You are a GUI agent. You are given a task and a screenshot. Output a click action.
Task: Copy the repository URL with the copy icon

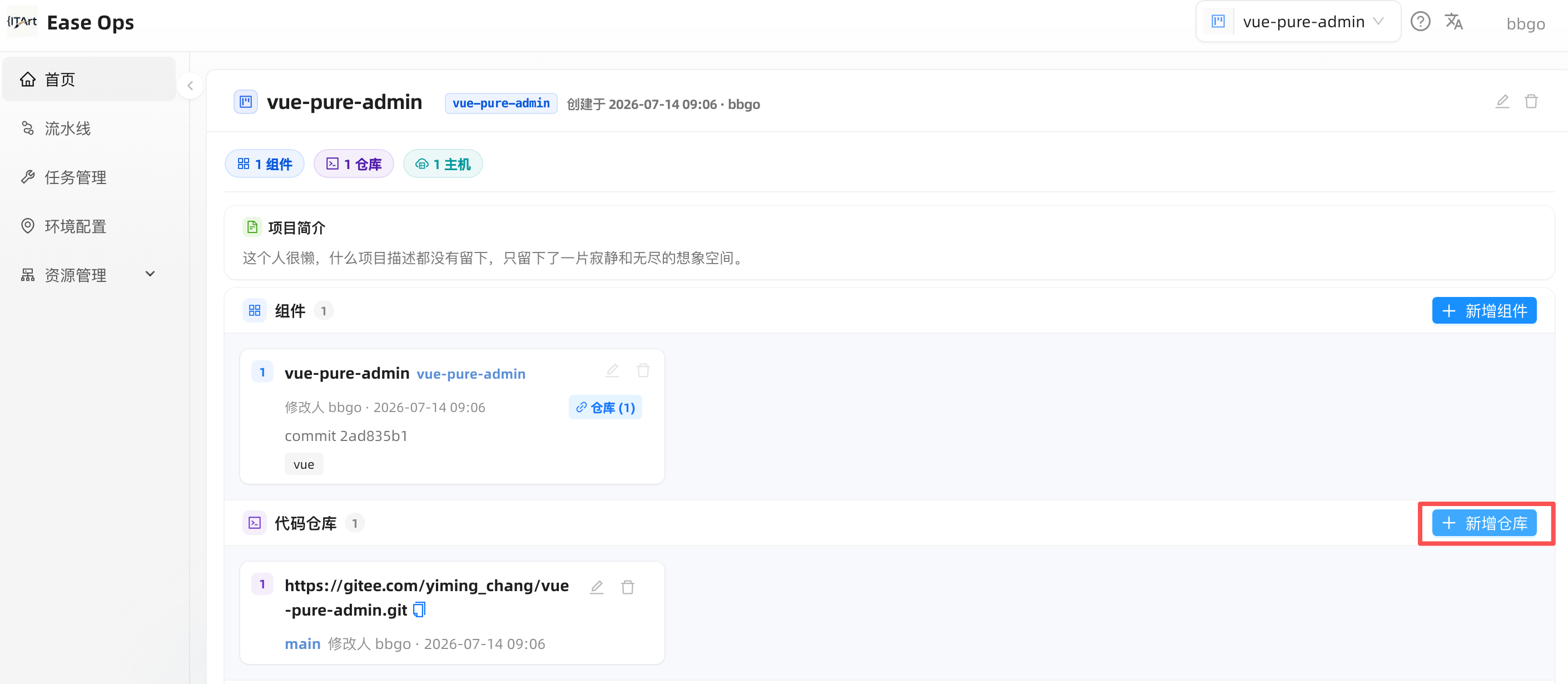click(419, 609)
